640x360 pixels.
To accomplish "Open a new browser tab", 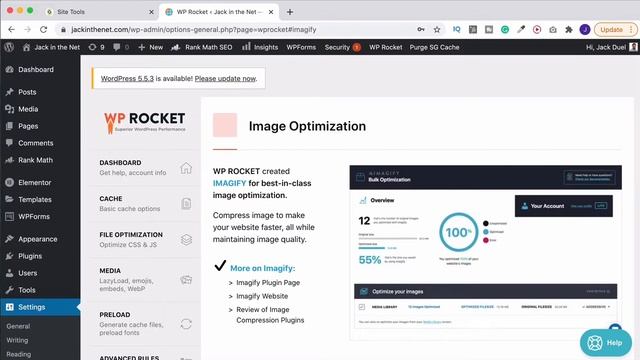I will tap(290, 12).
